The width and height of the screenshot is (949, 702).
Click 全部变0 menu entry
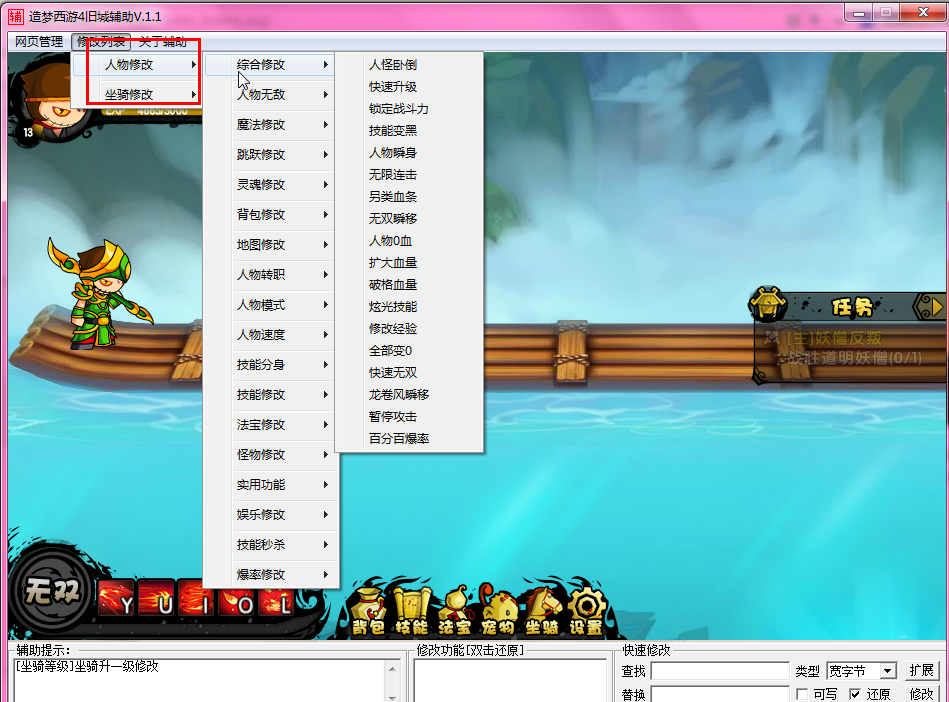pos(410,350)
